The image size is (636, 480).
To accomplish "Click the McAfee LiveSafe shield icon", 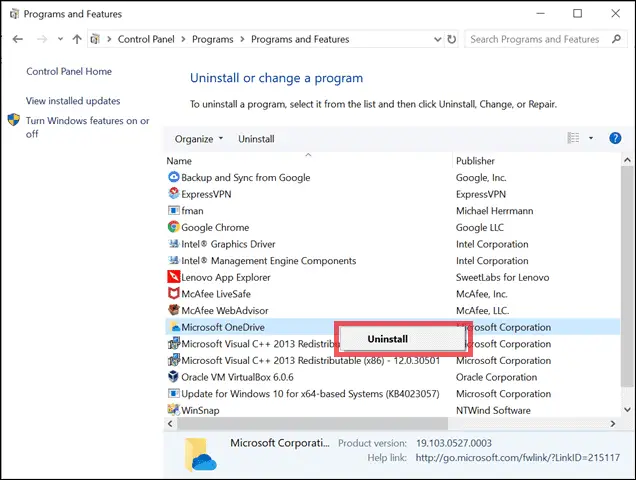I will (x=174, y=293).
